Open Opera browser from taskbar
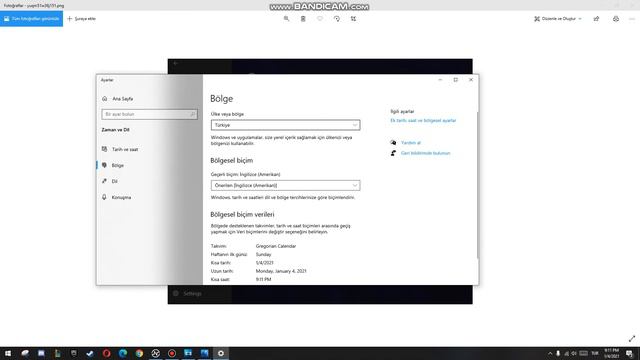The width and height of the screenshot is (640, 360). point(107,353)
